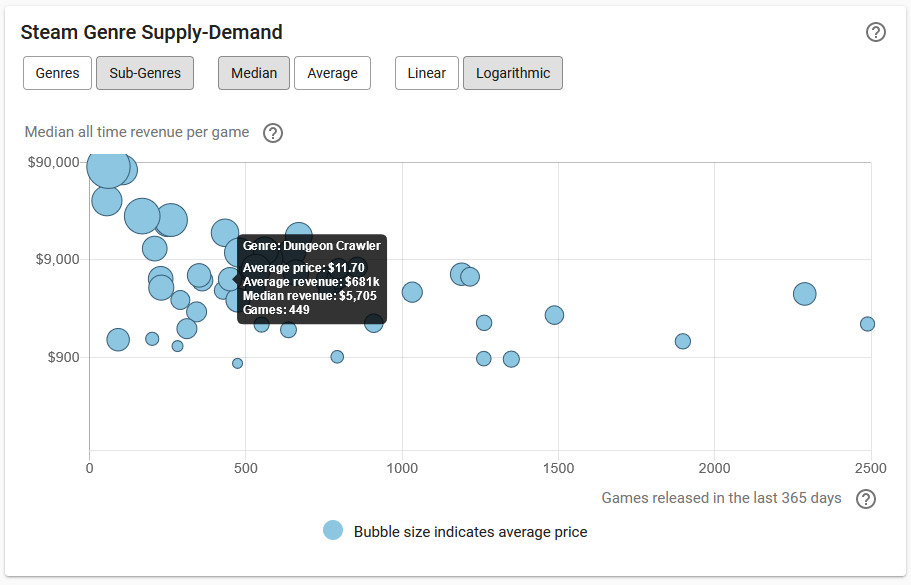Image resolution: width=911 pixels, height=585 pixels.
Task: Open the help icon beside the chart title
Action: point(876,32)
